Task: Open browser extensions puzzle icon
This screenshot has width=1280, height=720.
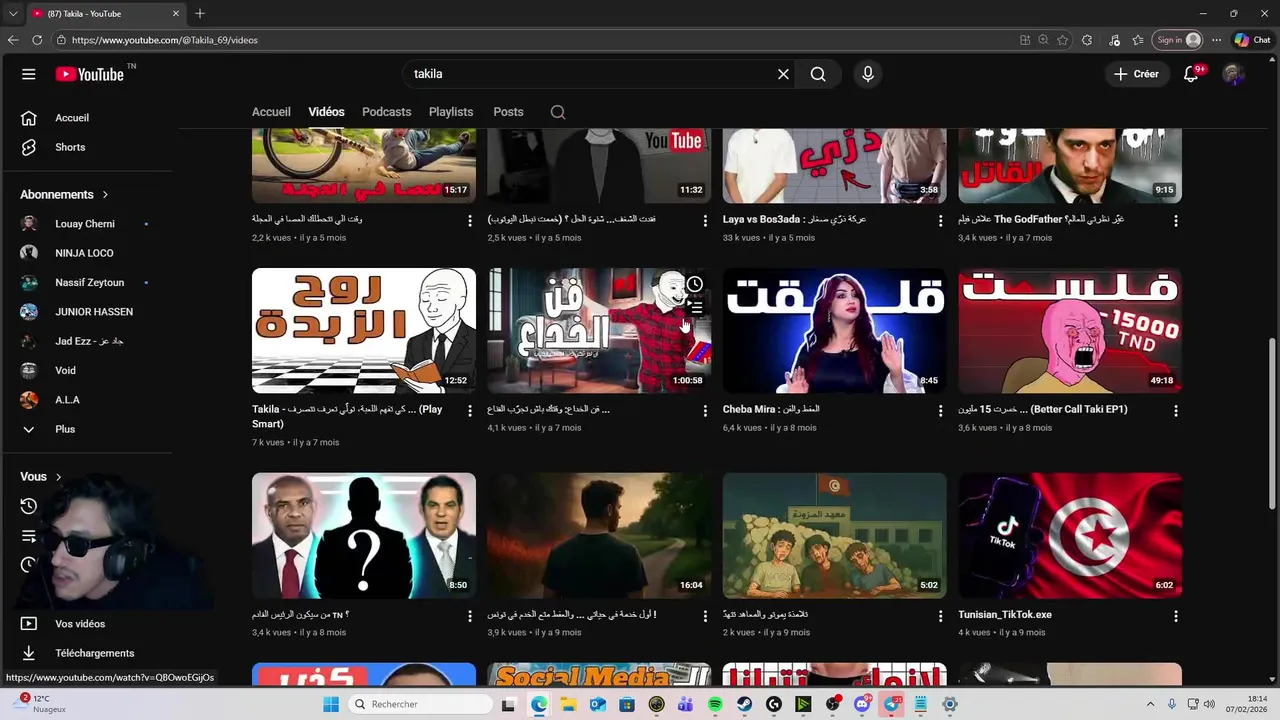Action: (1087, 40)
